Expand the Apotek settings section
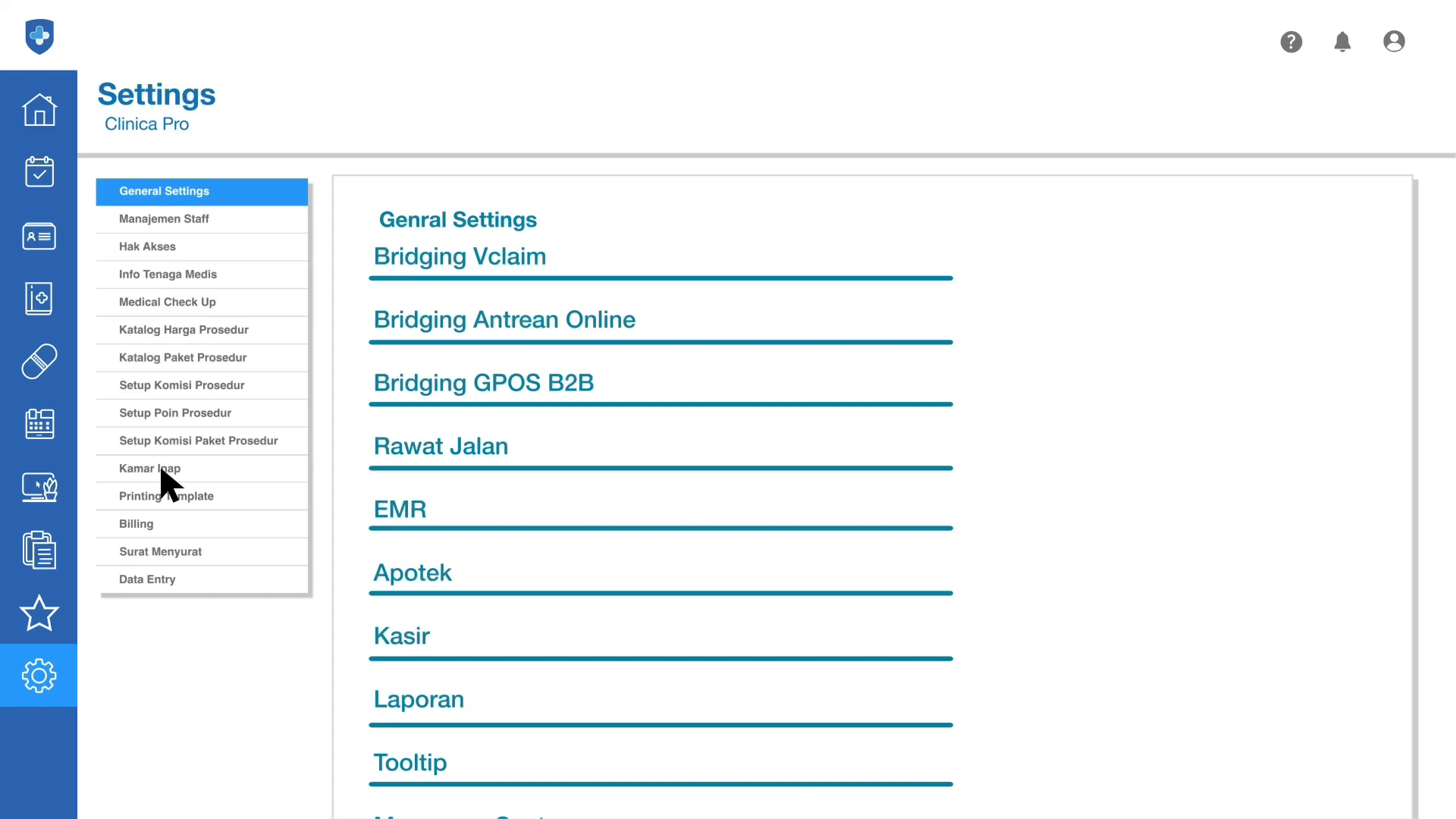This screenshot has height=819, width=1456. (x=413, y=573)
